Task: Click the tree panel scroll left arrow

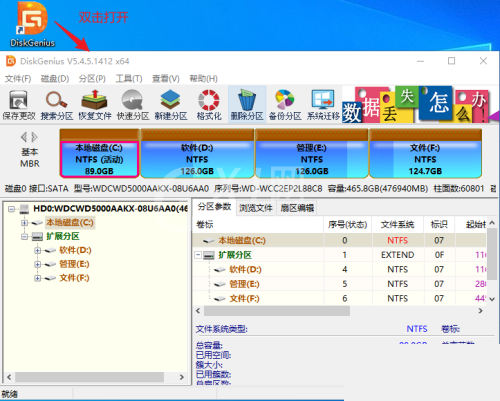Action: point(9,377)
